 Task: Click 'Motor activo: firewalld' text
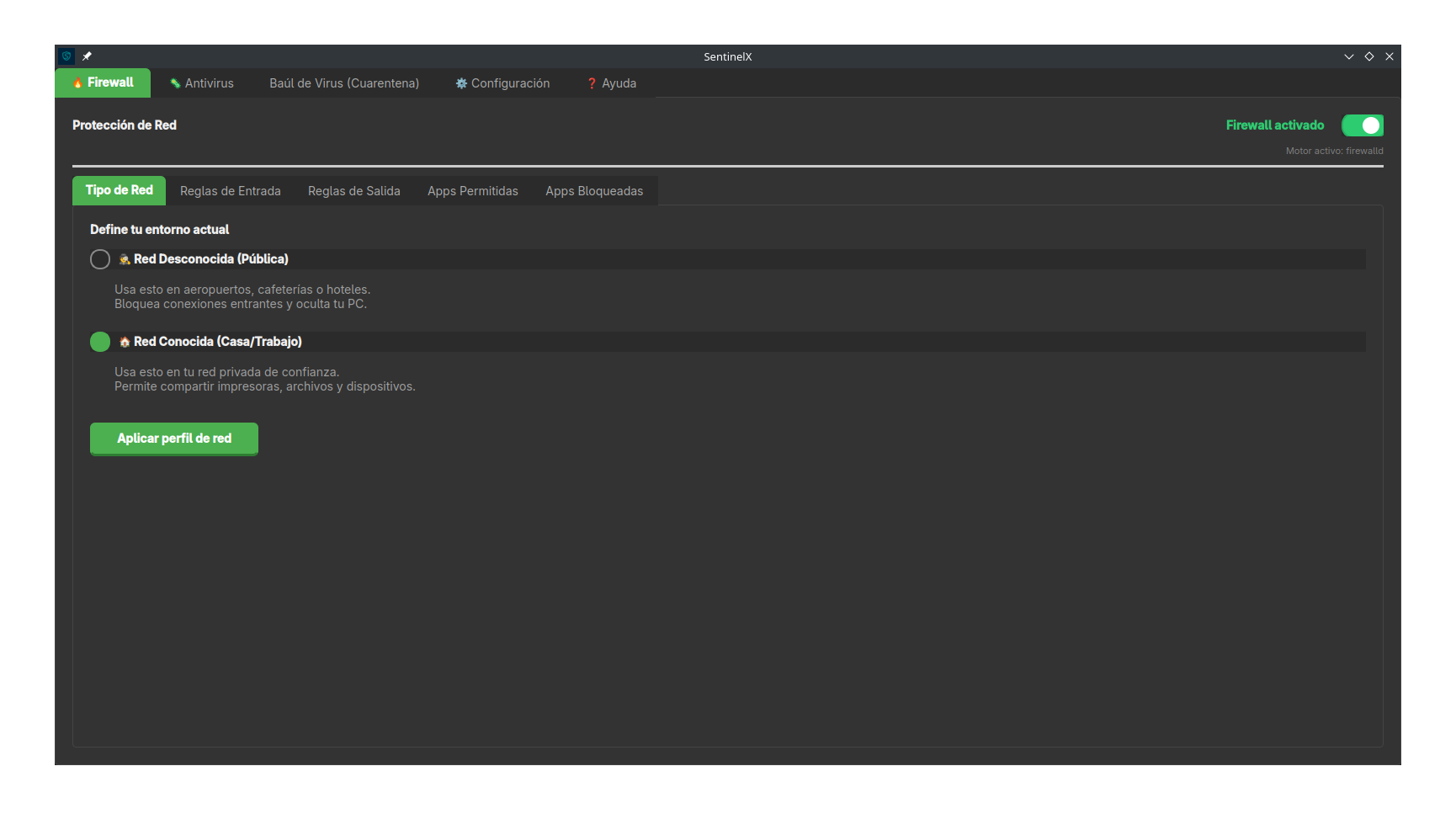[1335, 152]
